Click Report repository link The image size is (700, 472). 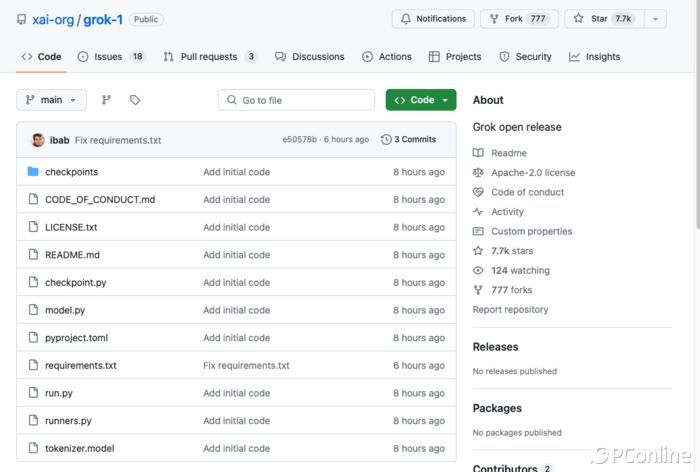pos(510,310)
